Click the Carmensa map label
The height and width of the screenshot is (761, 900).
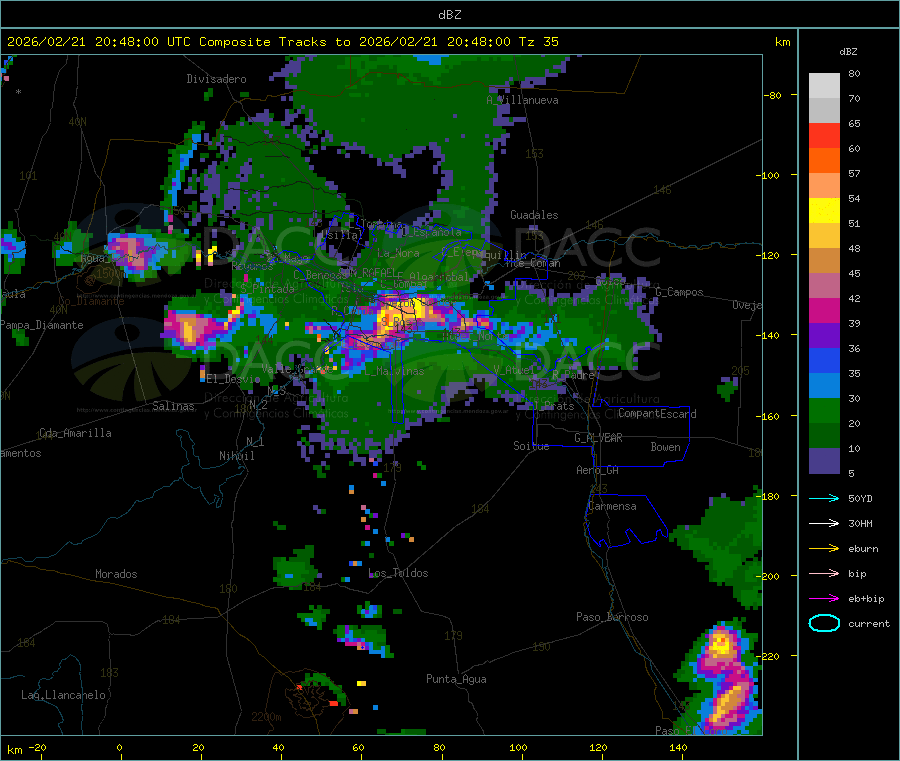point(612,506)
